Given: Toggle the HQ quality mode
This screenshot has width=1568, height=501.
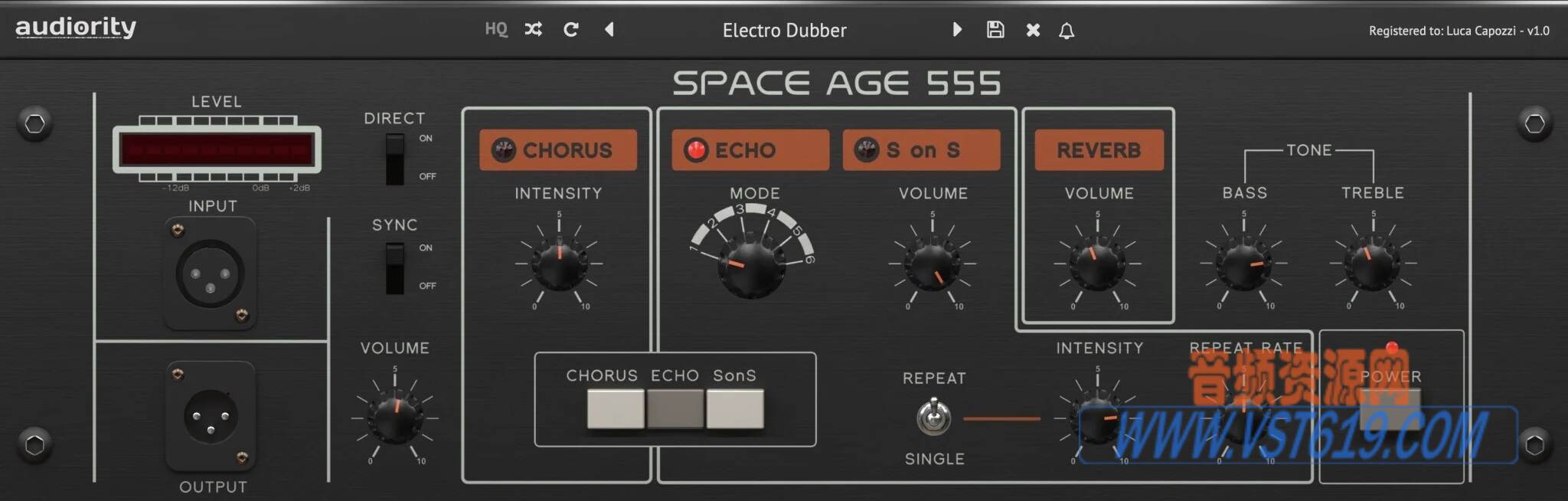Looking at the screenshot, I should coord(496,29).
